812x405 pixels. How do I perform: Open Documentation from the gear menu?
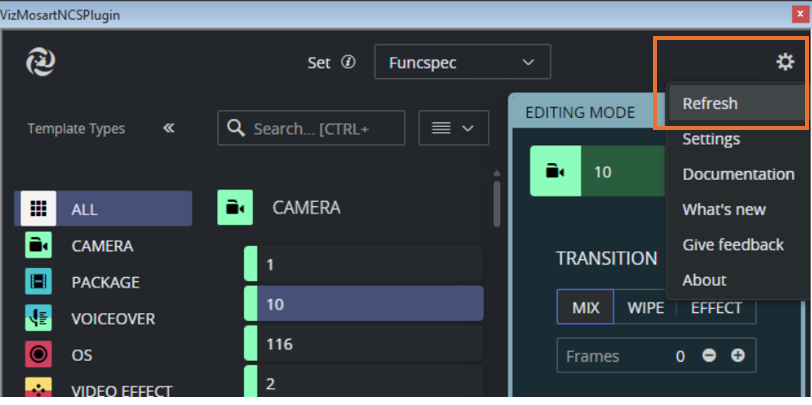tap(737, 174)
